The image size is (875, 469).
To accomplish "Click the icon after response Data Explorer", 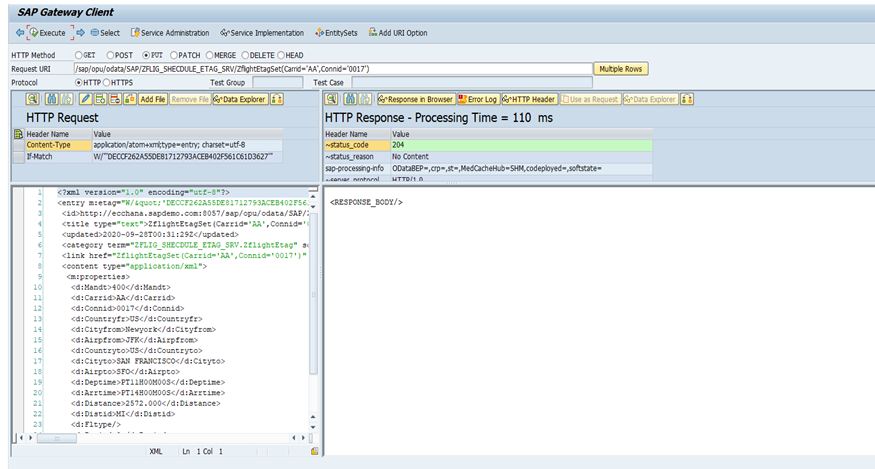I will pos(687,99).
